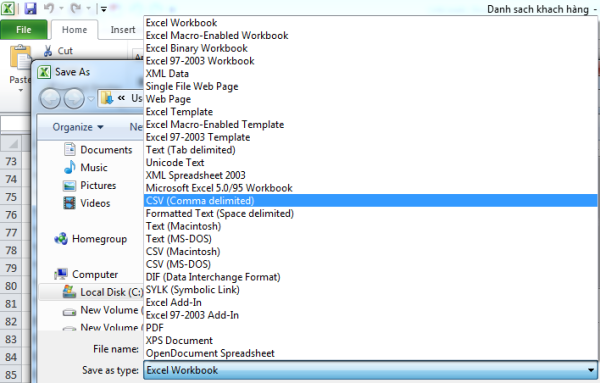Image resolution: width=600 pixels, height=383 pixels.
Task: Select Documents in navigation pane
Action: coord(98,150)
